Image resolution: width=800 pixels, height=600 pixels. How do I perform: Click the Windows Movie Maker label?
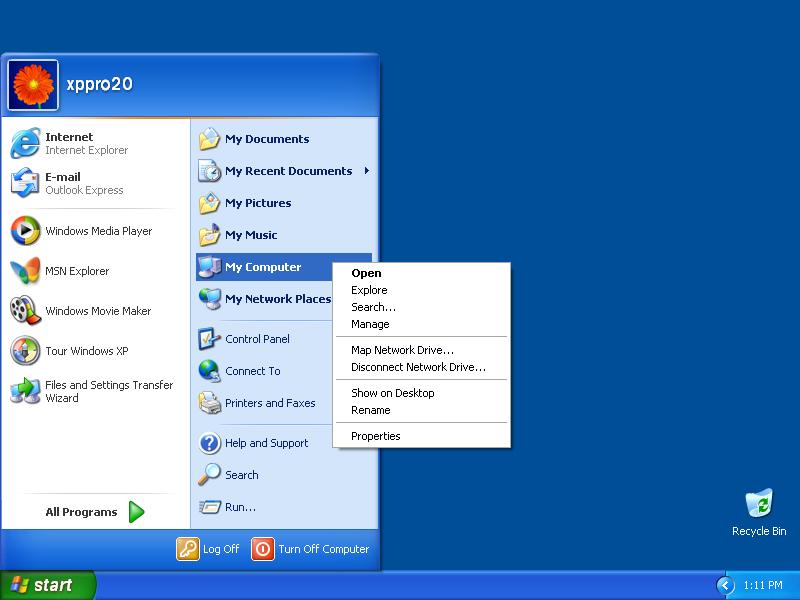click(98, 311)
